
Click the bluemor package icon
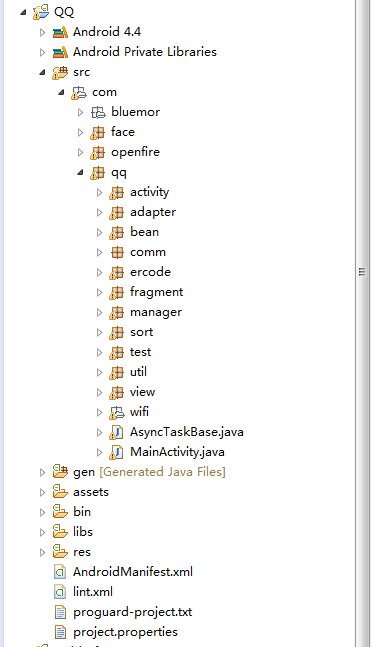click(98, 112)
